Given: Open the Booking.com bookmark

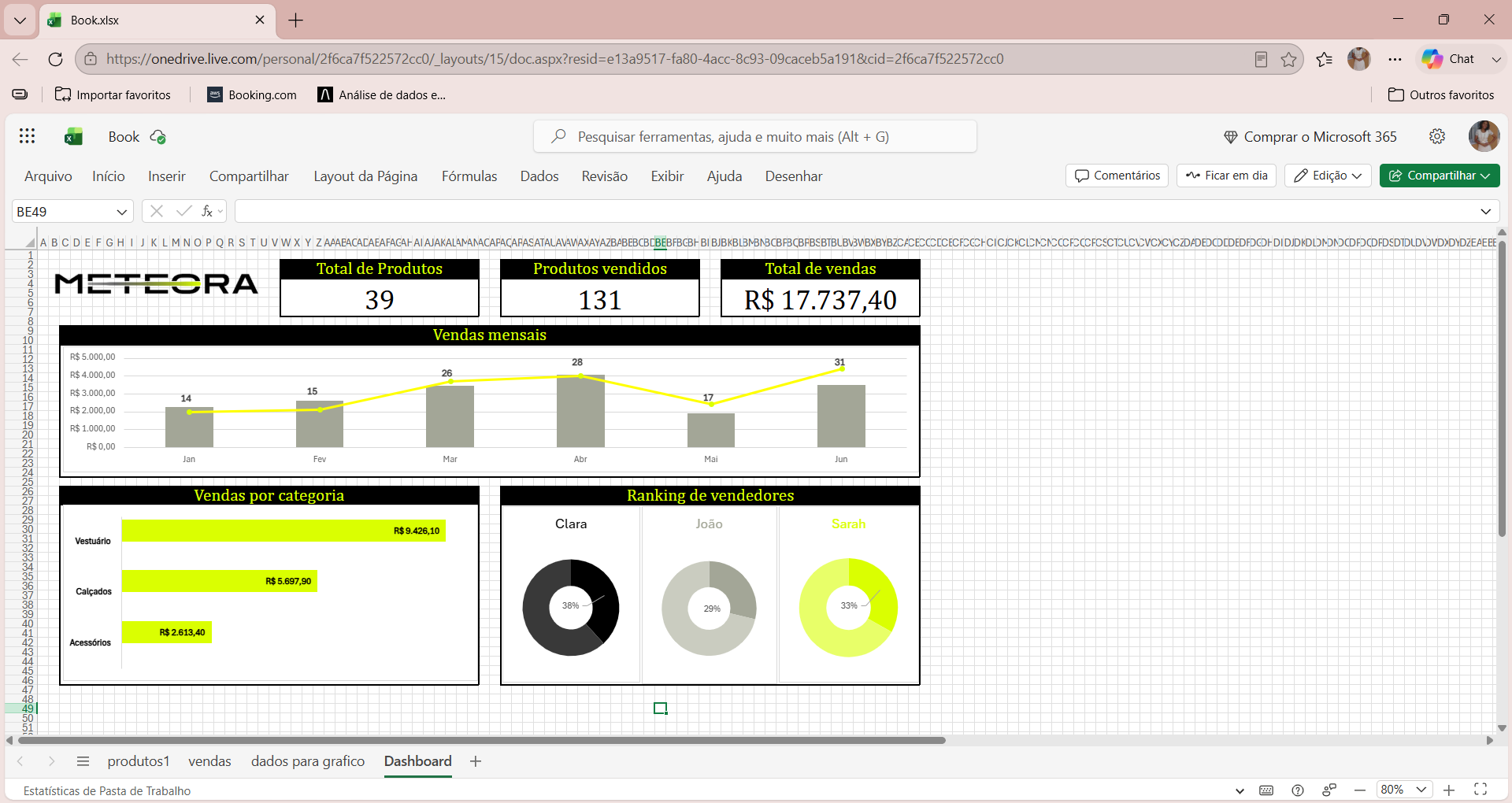Looking at the screenshot, I should [x=252, y=94].
